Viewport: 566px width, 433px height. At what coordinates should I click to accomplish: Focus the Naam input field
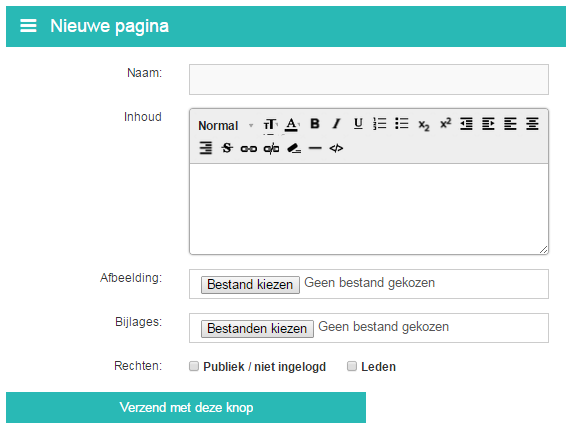pyautogui.click(x=369, y=79)
